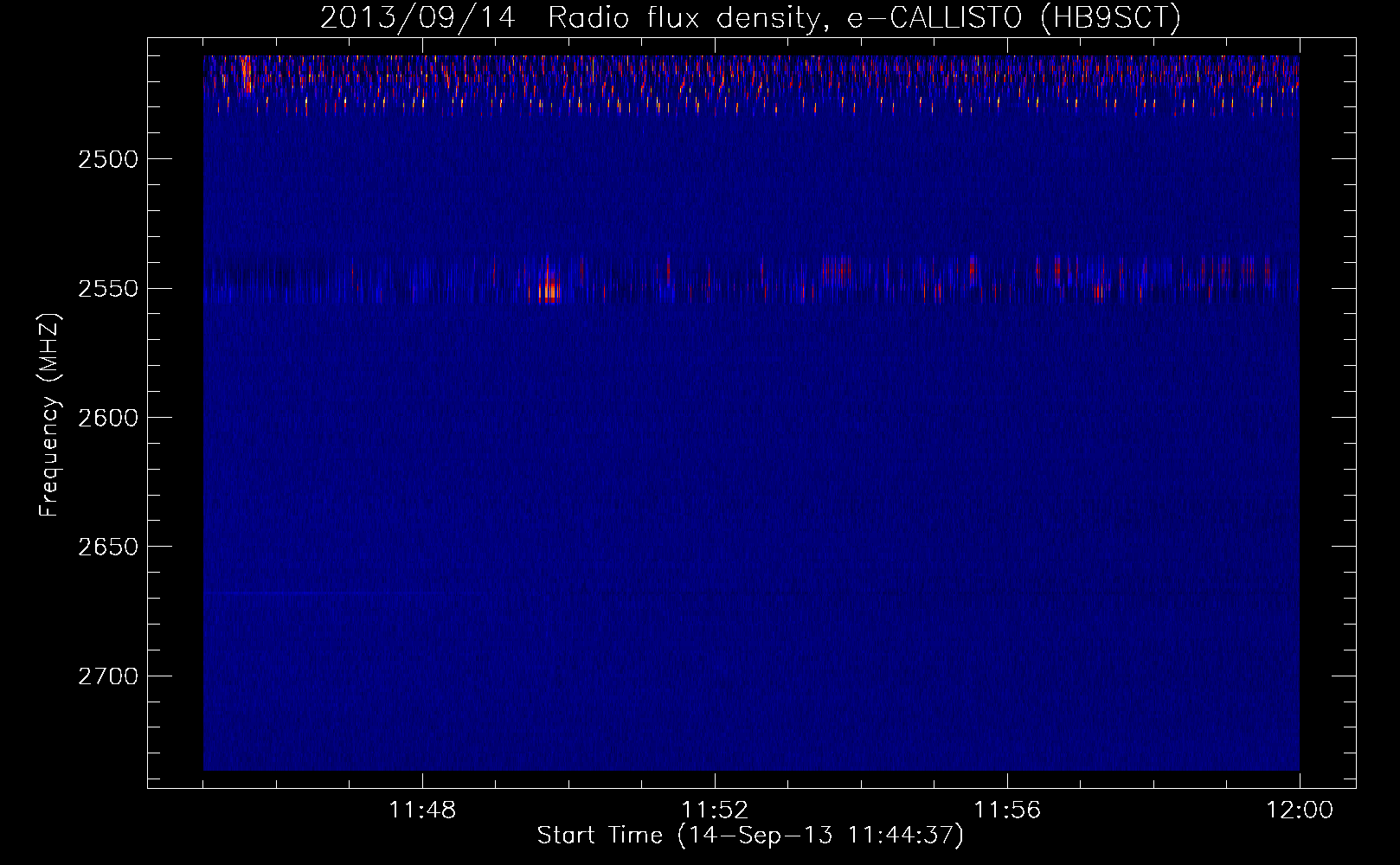Image resolution: width=1400 pixels, height=865 pixels.
Task: Click the 11:48 time tick label
Action: click(422, 811)
